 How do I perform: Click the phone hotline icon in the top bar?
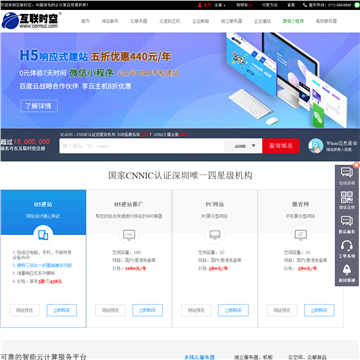pyautogui.click(x=305, y=5)
